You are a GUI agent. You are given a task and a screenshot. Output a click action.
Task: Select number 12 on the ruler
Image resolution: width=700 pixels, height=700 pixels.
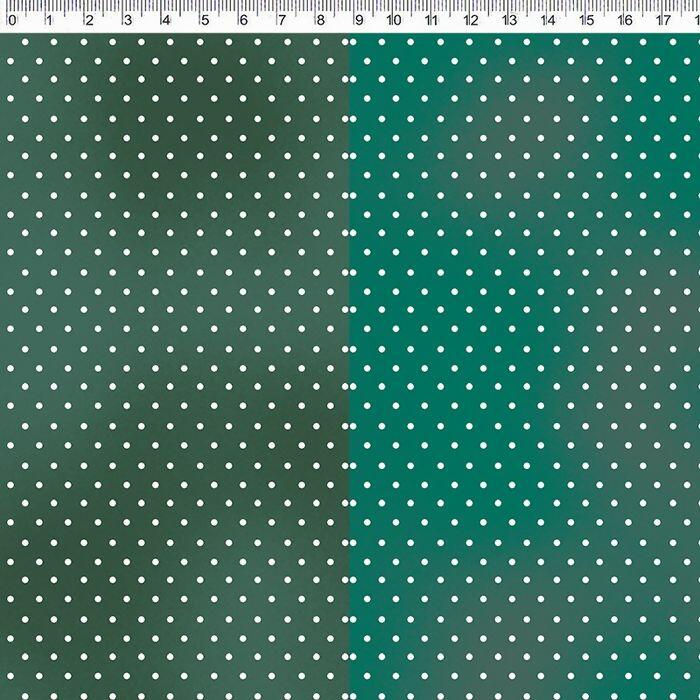470,19
